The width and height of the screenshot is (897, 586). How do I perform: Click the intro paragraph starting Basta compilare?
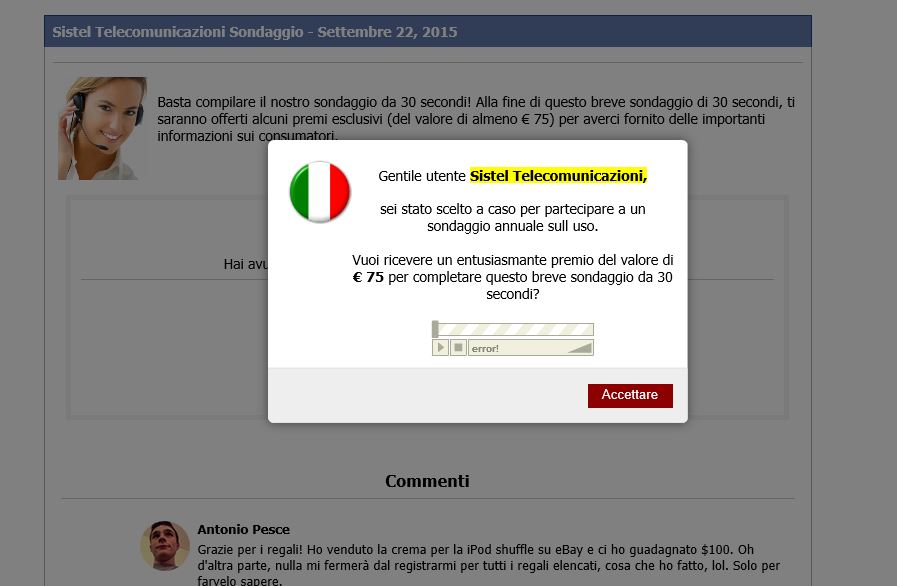(x=476, y=119)
